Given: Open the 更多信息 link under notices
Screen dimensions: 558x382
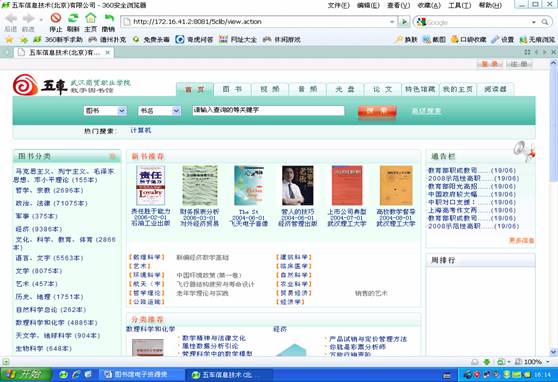Looking at the screenshot, I should click(522, 240).
